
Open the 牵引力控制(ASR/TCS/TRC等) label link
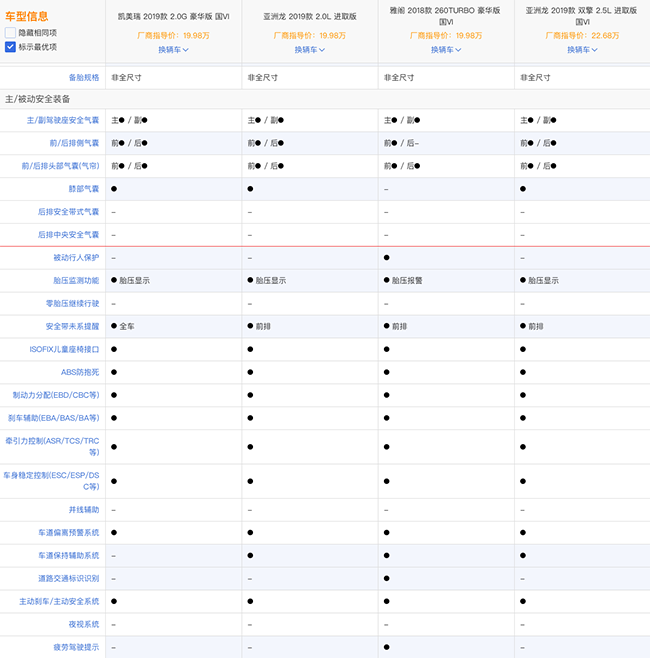point(52,446)
